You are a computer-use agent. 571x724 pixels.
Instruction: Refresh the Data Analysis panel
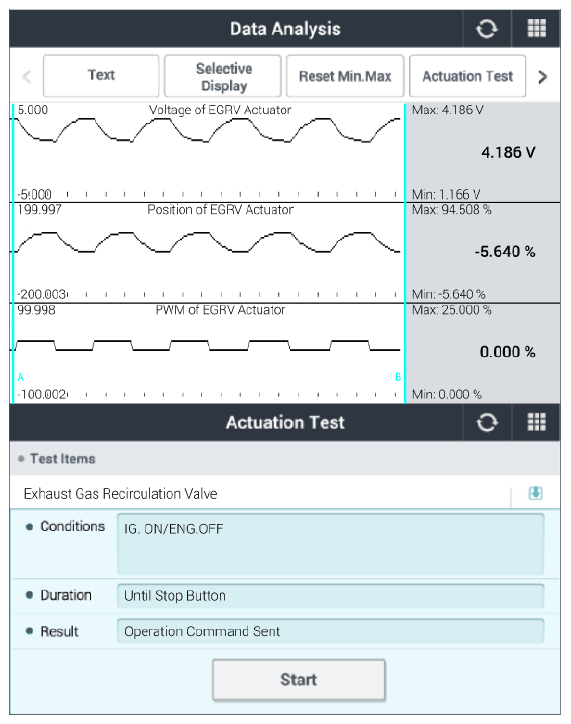487,29
